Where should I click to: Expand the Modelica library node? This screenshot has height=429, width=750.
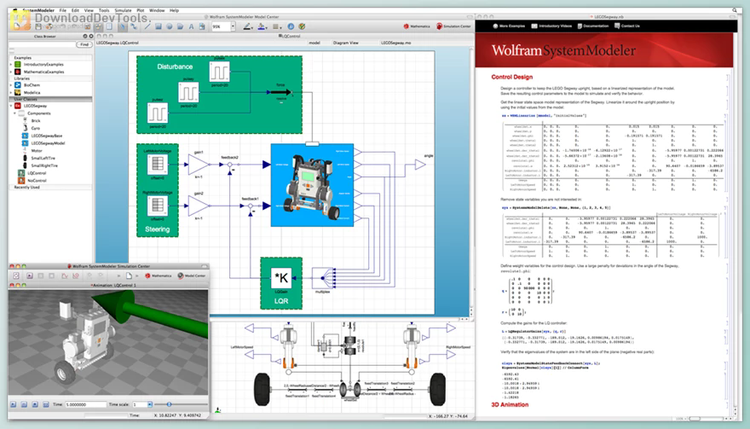click(11, 92)
